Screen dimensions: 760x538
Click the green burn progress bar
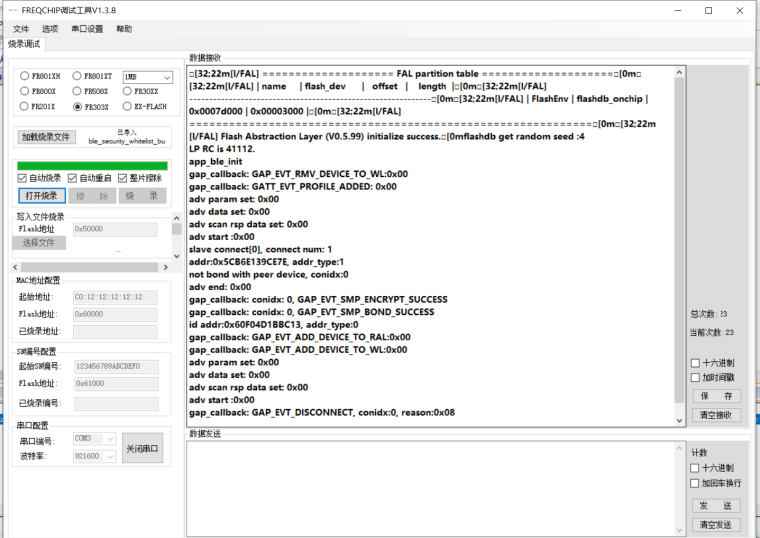[x=92, y=165]
